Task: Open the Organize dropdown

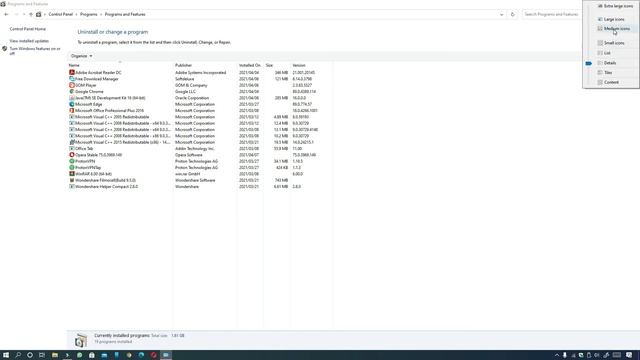Action: [81, 56]
